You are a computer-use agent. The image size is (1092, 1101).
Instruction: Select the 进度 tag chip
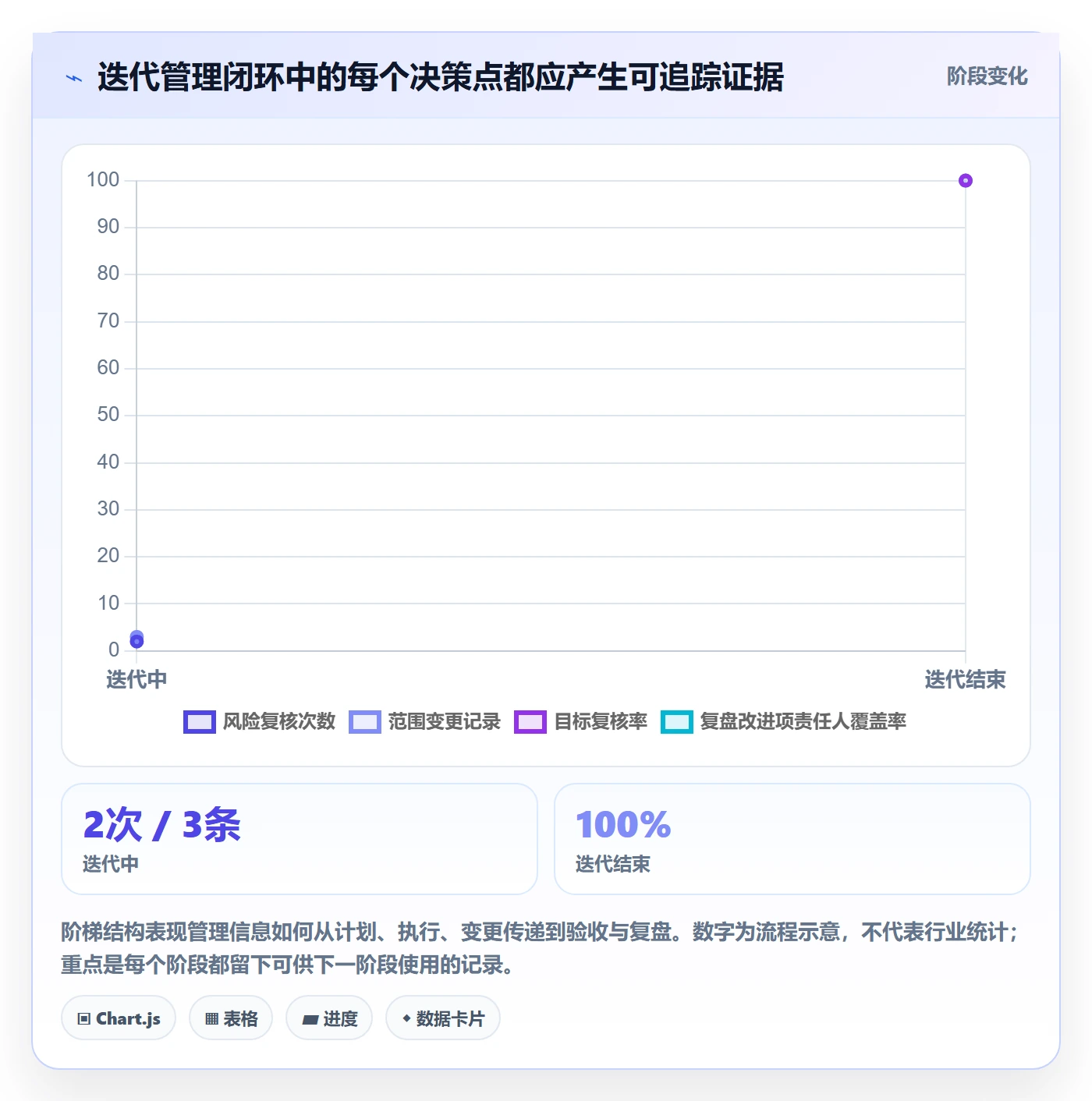click(x=329, y=1018)
